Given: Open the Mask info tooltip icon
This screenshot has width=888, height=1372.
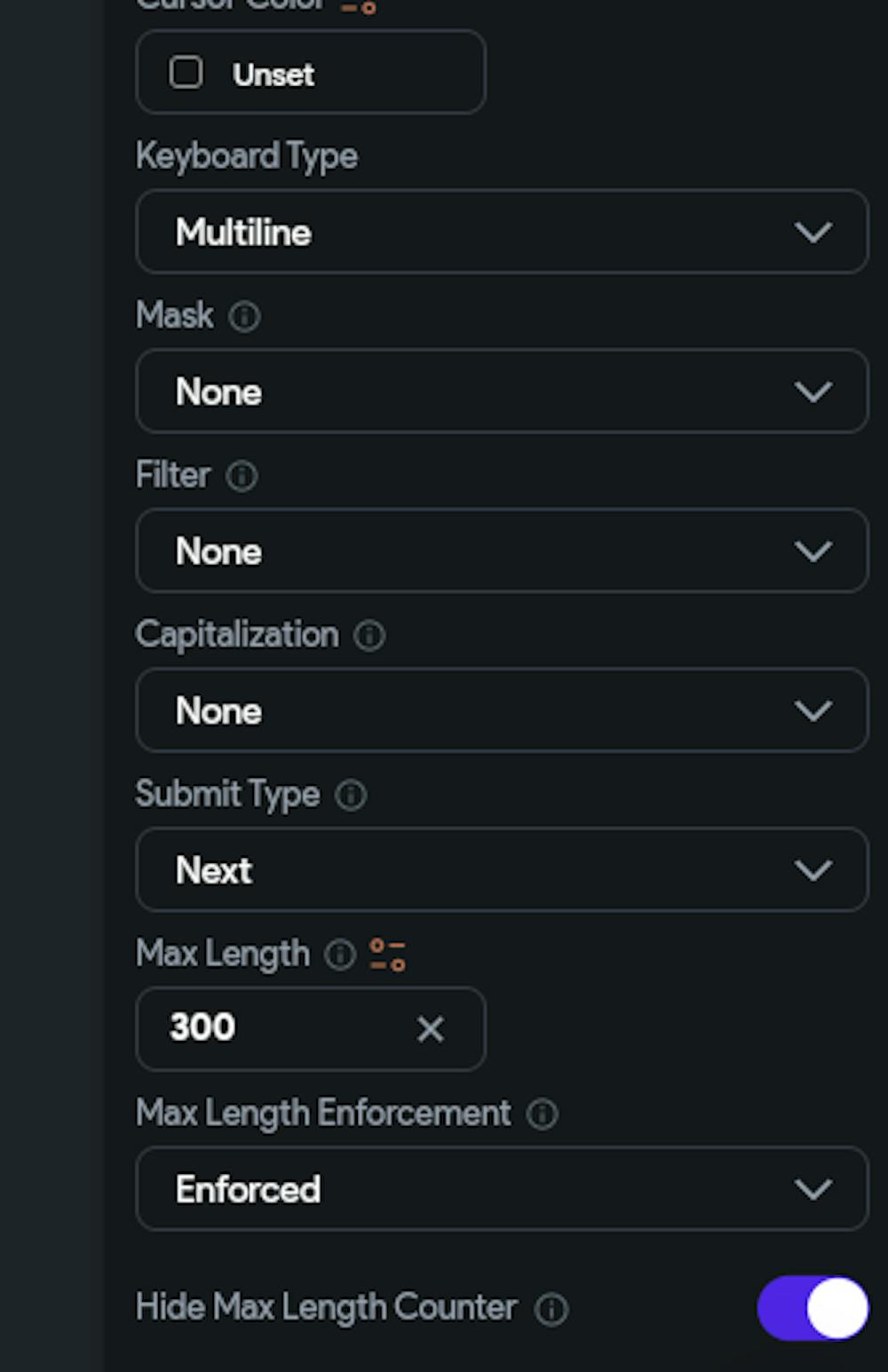Looking at the screenshot, I should [x=244, y=317].
